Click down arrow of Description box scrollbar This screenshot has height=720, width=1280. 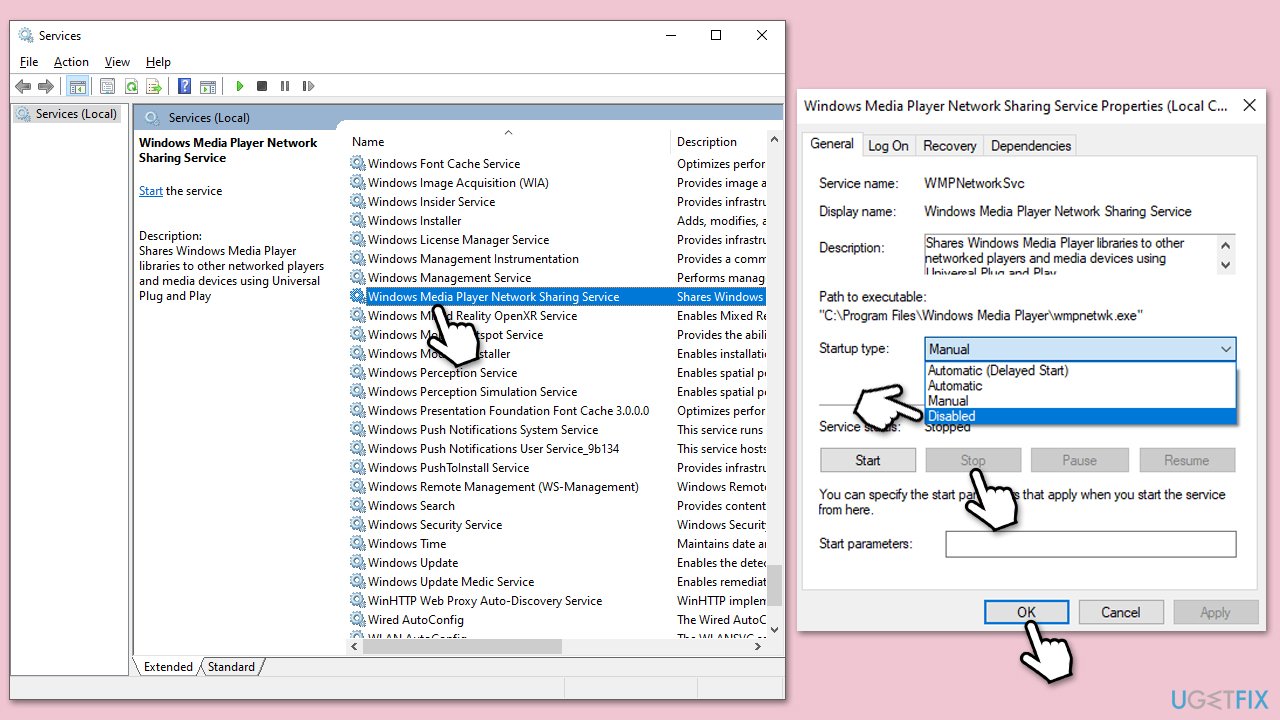[1226, 265]
